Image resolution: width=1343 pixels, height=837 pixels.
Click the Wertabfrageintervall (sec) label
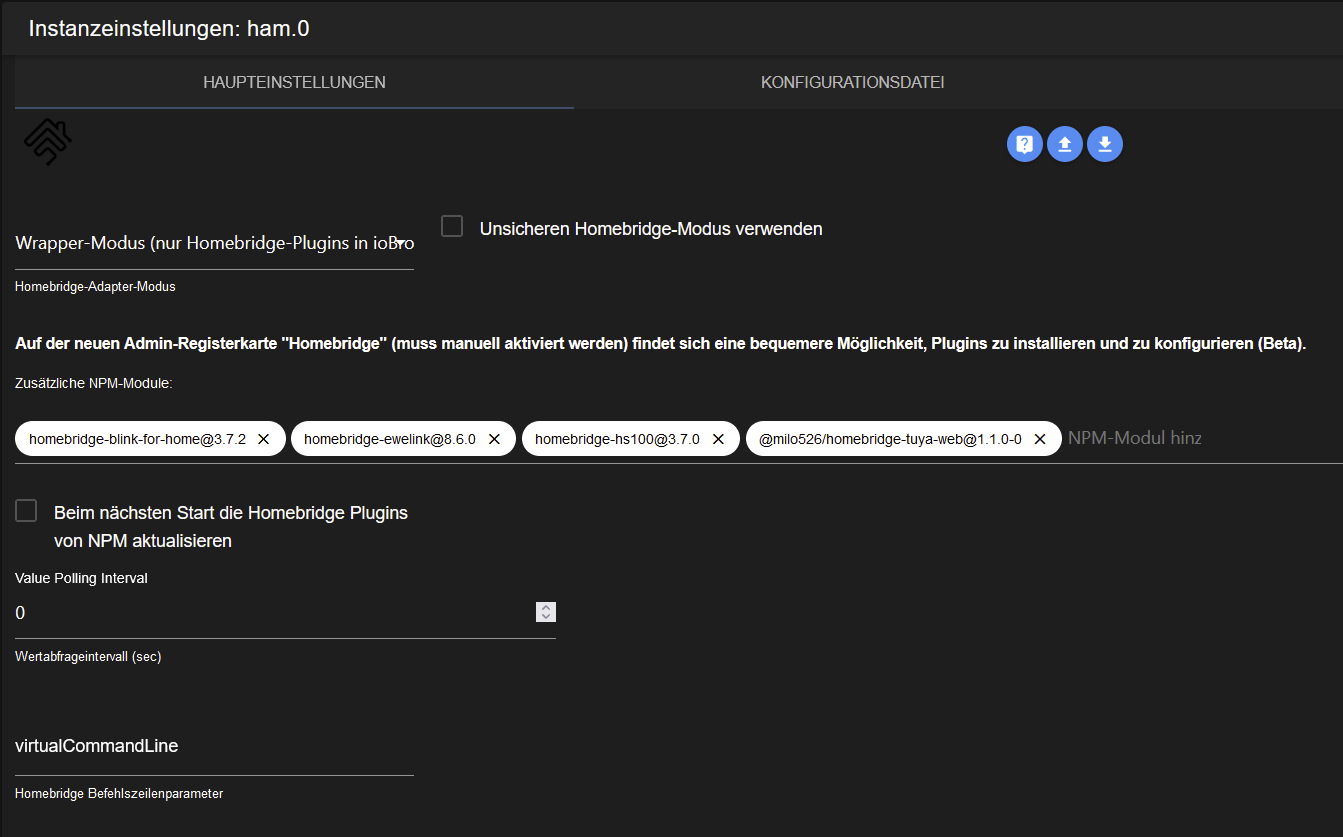point(88,657)
